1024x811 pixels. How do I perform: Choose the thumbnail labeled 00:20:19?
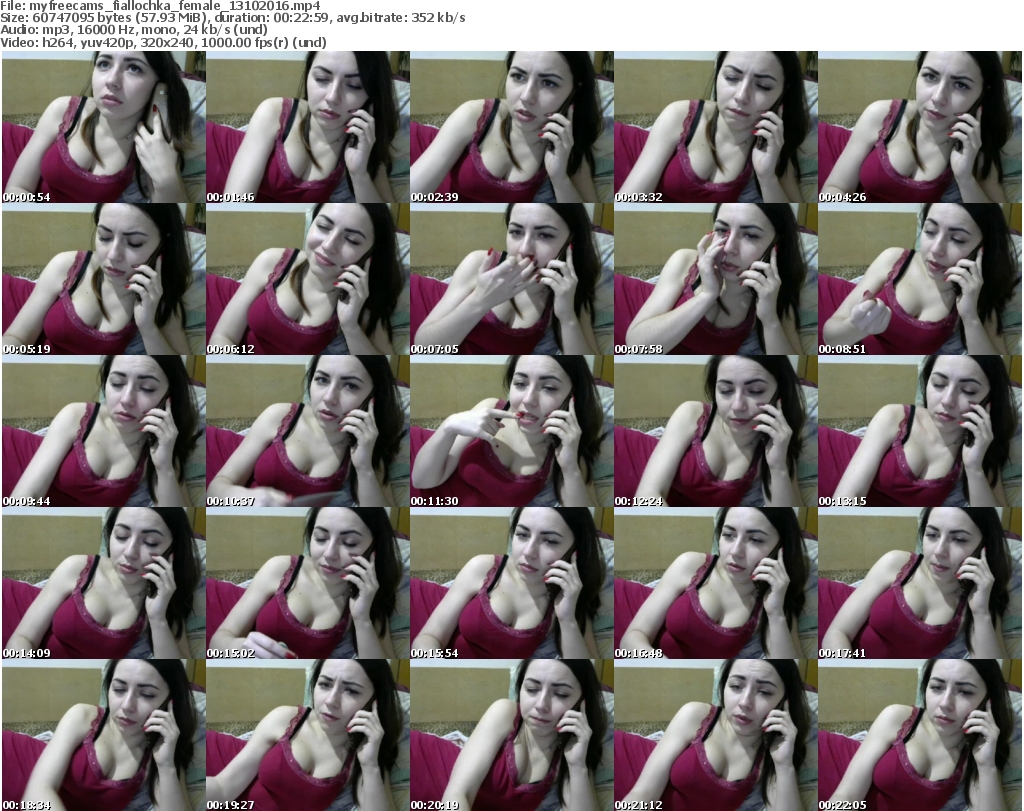(512, 735)
